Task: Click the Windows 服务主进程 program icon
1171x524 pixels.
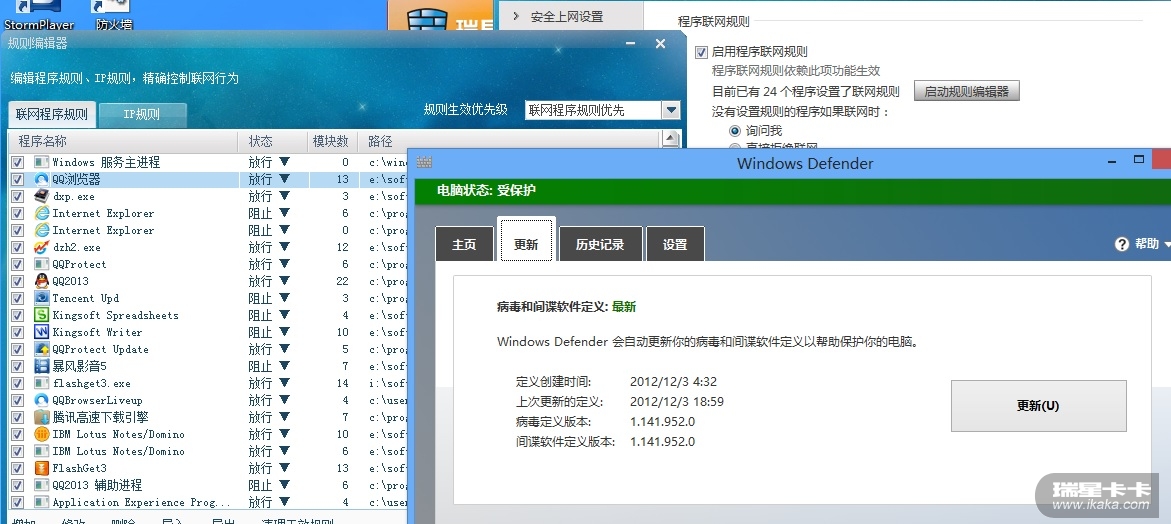Action: pyautogui.click(x=41, y=162)
